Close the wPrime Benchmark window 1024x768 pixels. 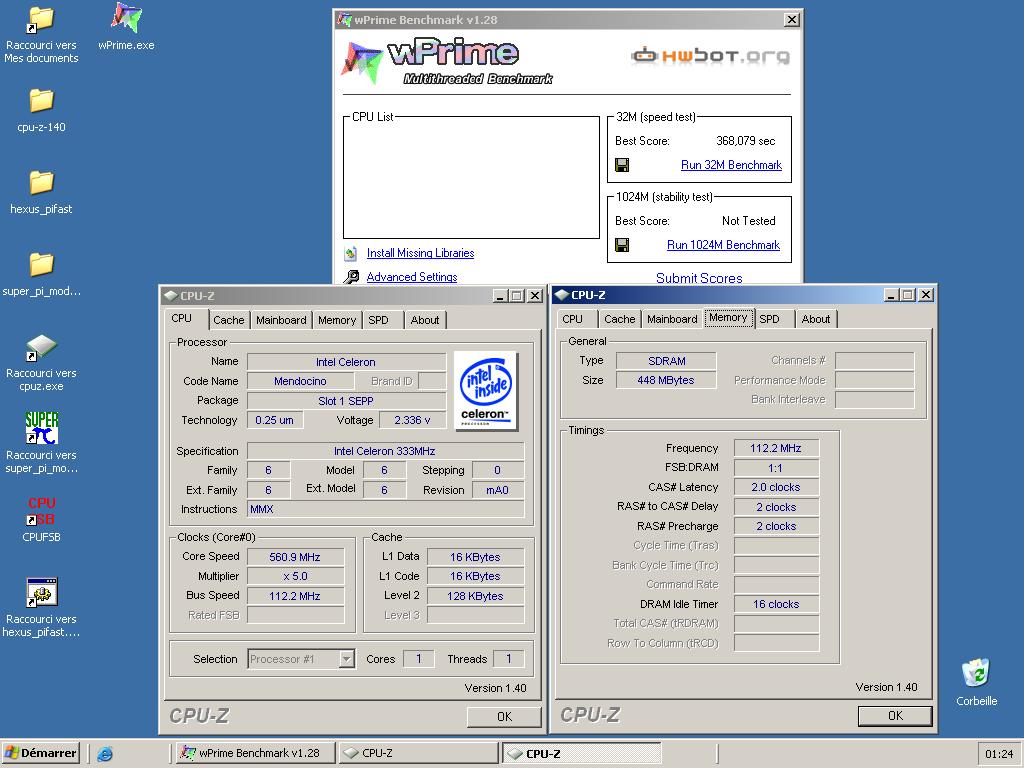[x=792, y=20]
